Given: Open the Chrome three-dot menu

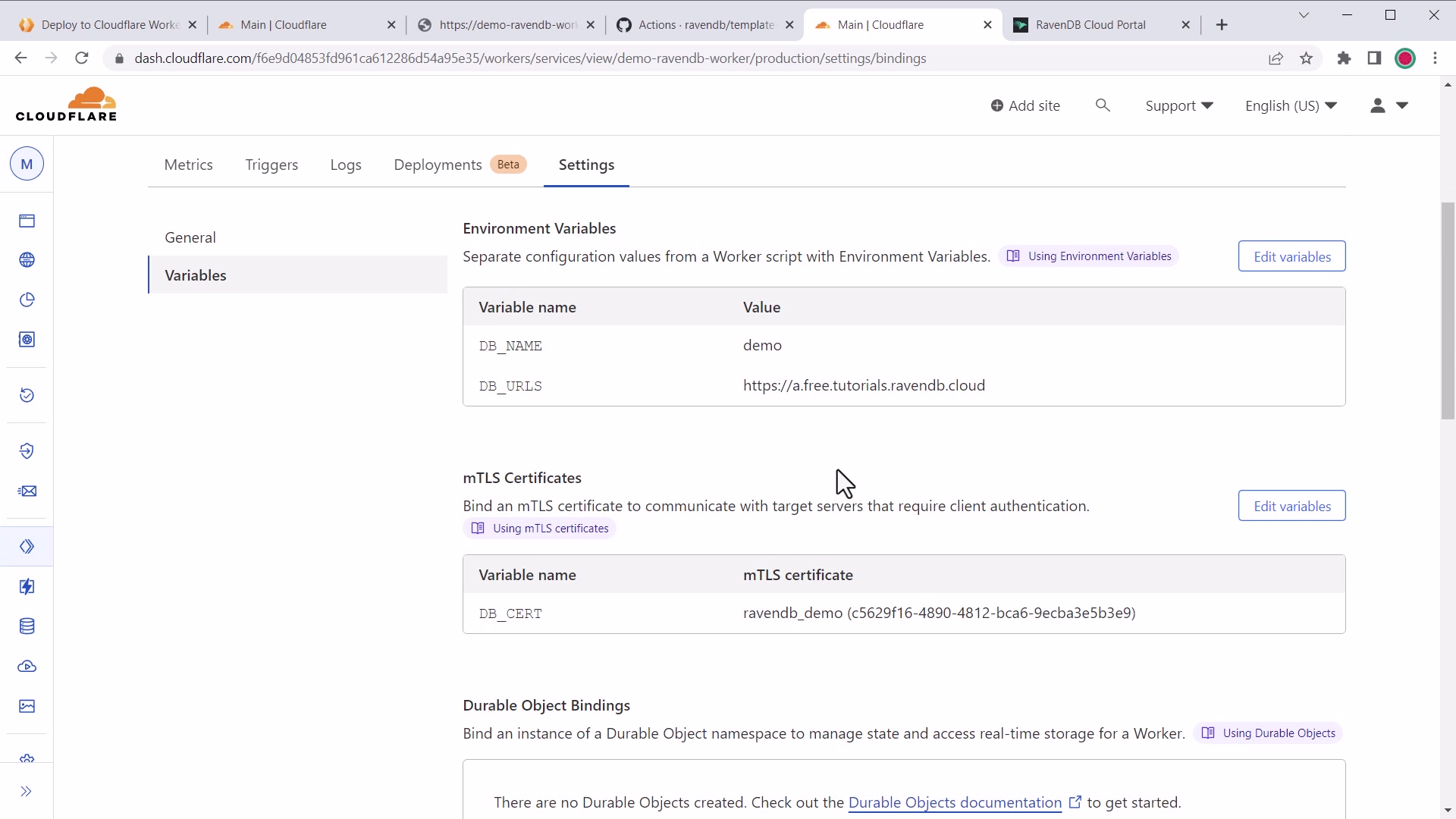Looking at the screenshot, I should 1435,58.
